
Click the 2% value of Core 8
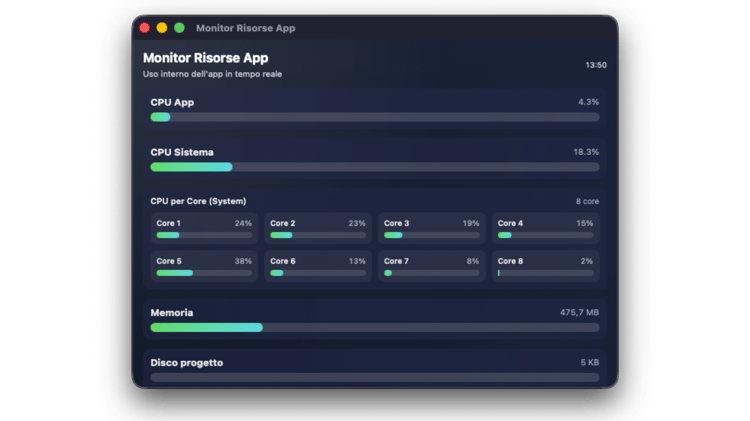pos(586,261)
